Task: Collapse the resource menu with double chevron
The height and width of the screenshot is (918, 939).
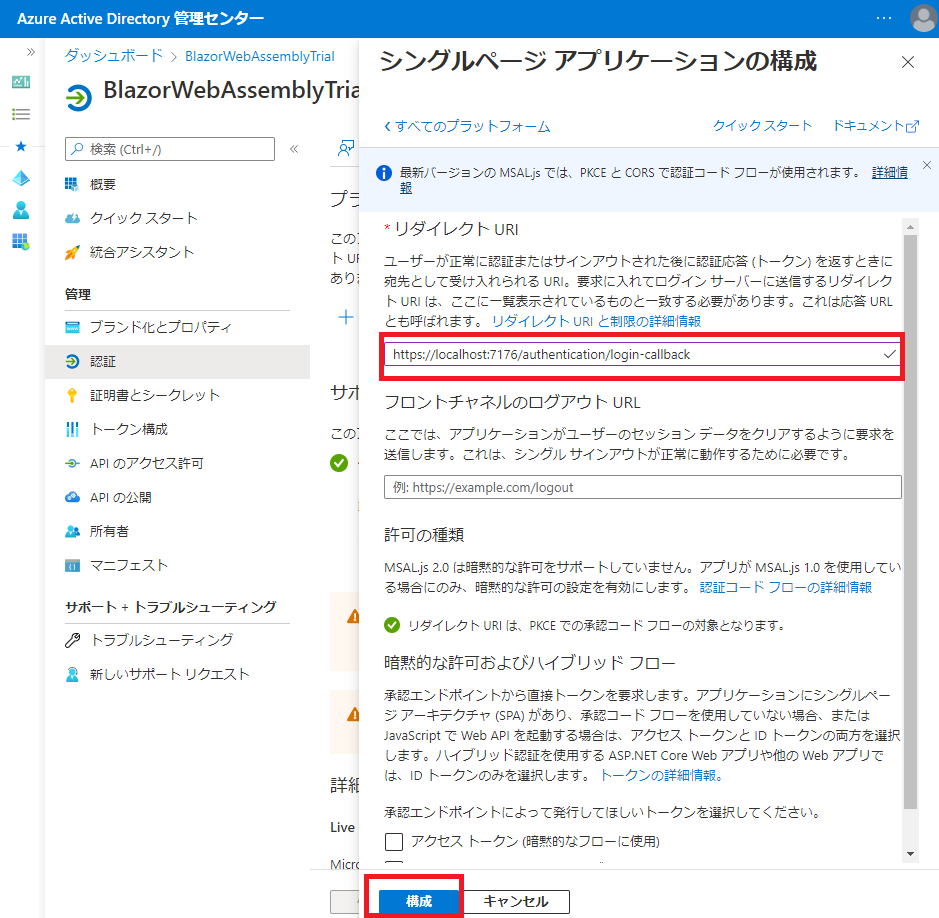Action: (294, 149)
